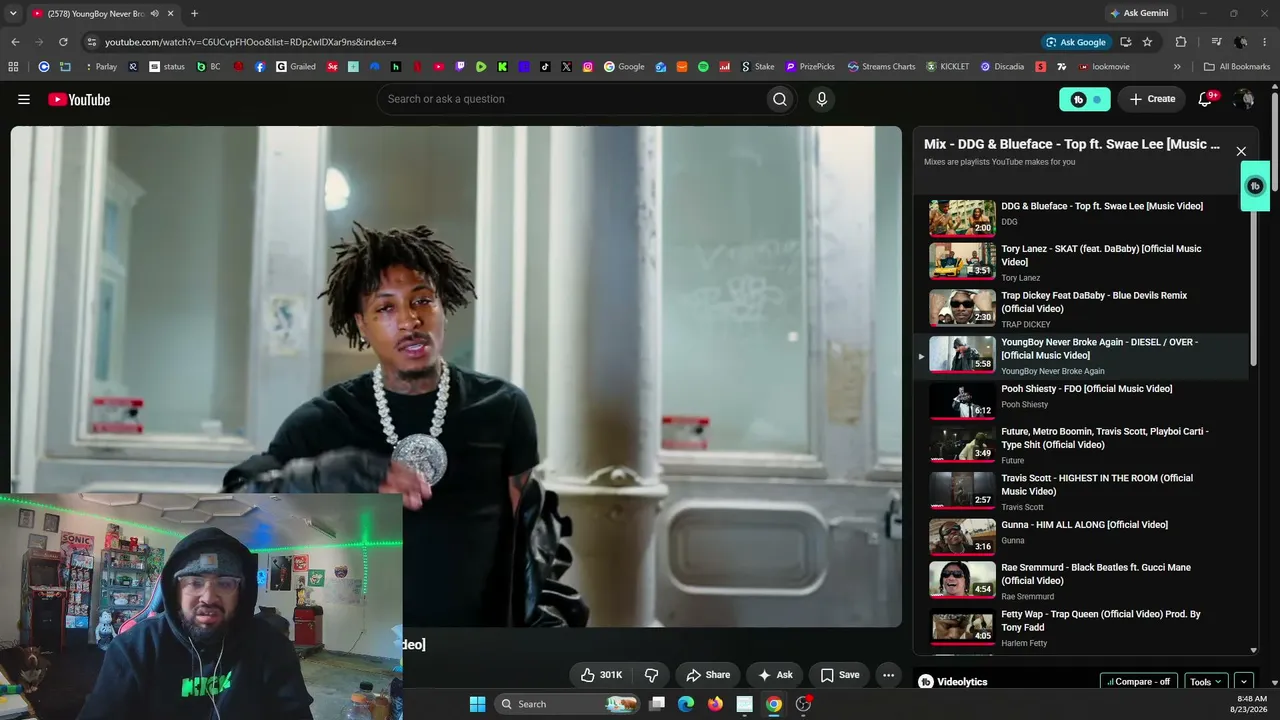1280x720 pixels.
Task: Launch Microsoft Edge from the taskbar
Action: [686, 704]
